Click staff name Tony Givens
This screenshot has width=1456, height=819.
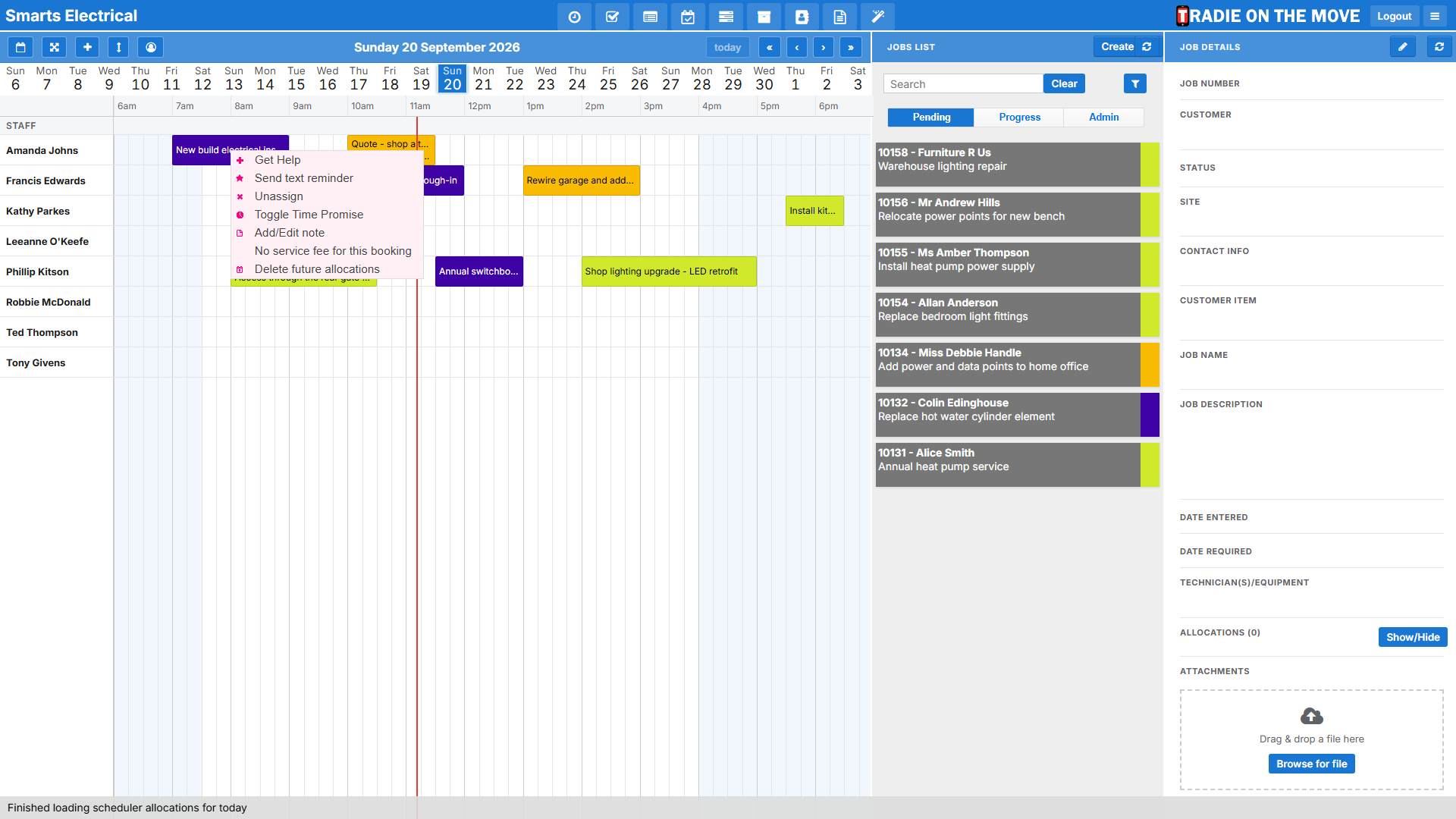pyautogui.click(x=36, y=362)
